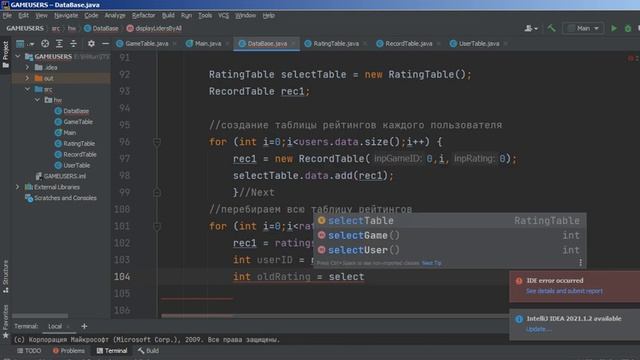Choose selectUser() completion suggestion
The height and width of the screenshot is (360, 640).
coord(450,250)
